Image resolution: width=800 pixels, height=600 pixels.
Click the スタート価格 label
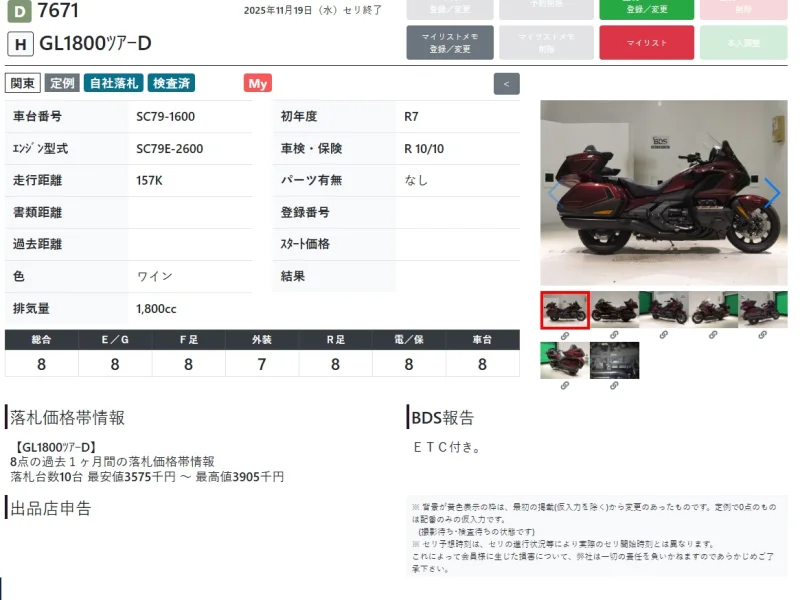[305, 244]
